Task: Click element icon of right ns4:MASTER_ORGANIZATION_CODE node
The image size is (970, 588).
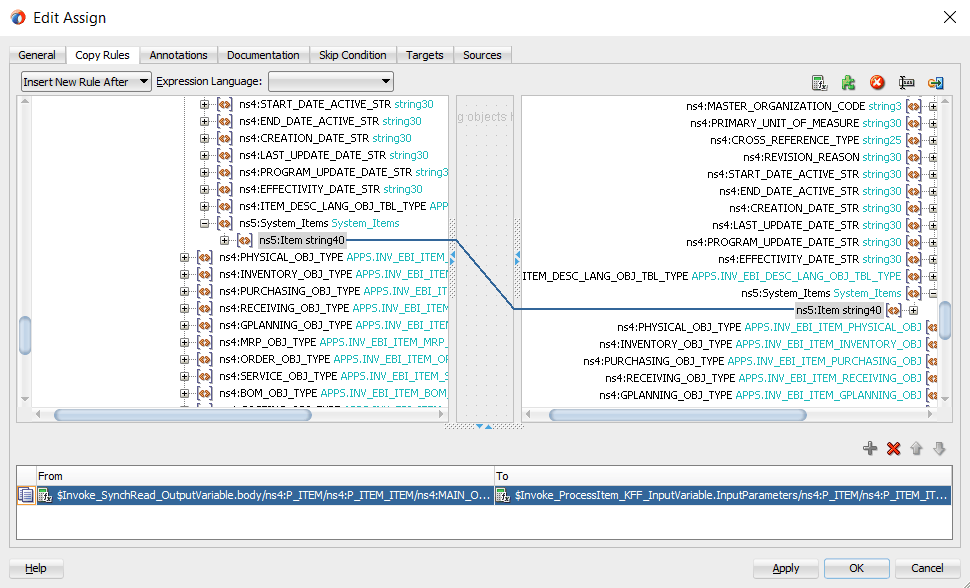Action: tap(913, 106)
